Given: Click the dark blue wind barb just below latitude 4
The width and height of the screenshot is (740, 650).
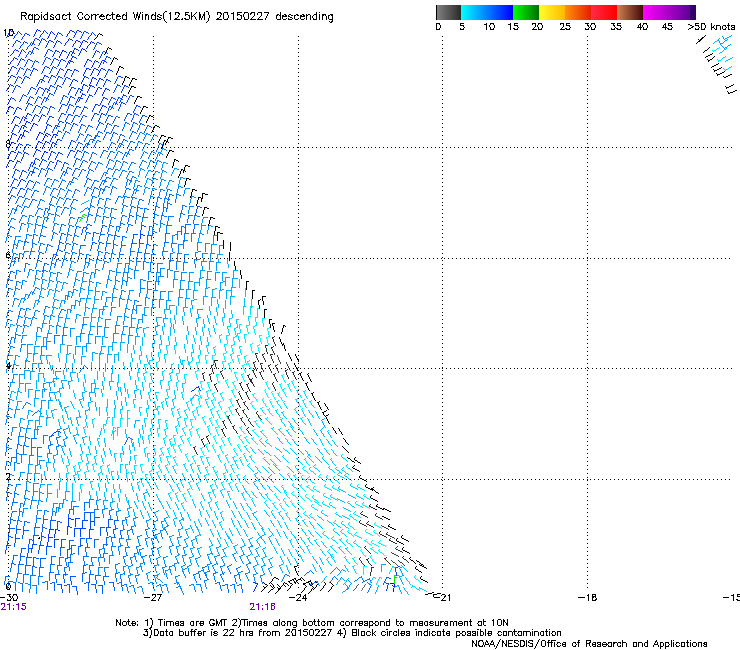Looking at the screenshot, I should (195, 389).
